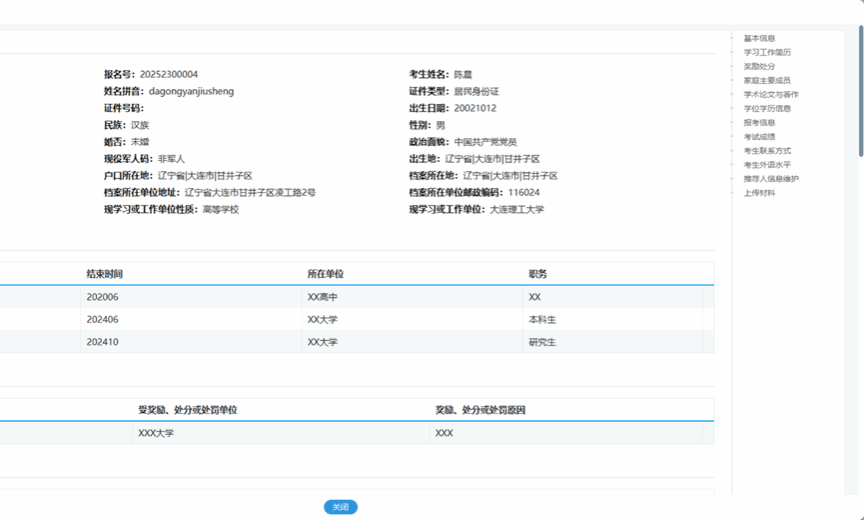Navigate to 学术论文与著作 anchor
Image resolution: width=864 pixels, height=520 pixels.
pos(770,94)
